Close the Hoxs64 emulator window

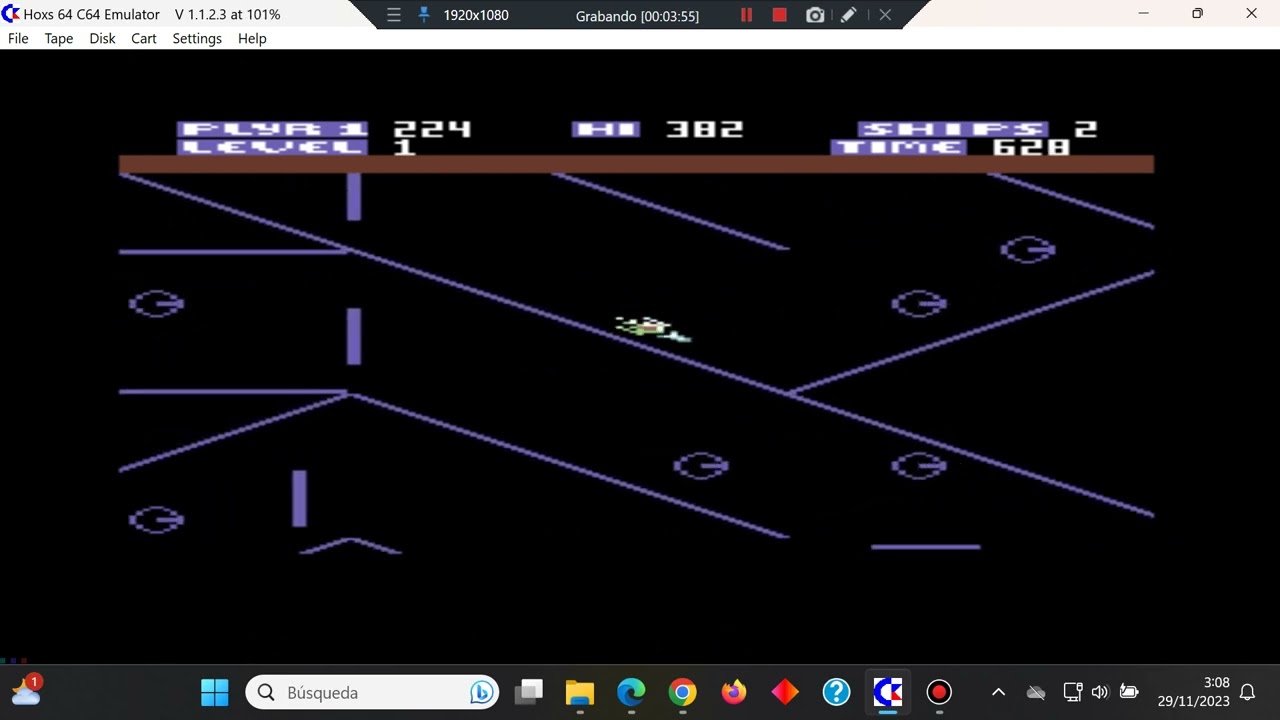coord(1251,14)
